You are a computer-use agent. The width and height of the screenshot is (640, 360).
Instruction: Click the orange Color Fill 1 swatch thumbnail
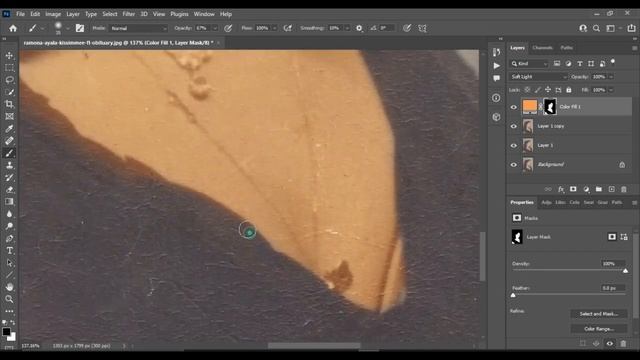(530, 107)
